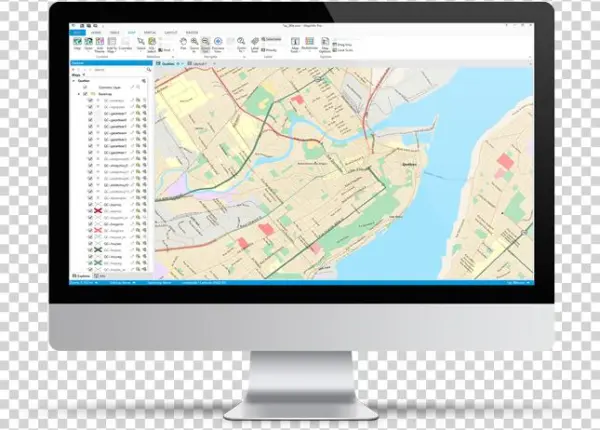The image size is (600, 430).
Task: Switch to the LAYOUT ribbon tab
Action: pos(171,33)
